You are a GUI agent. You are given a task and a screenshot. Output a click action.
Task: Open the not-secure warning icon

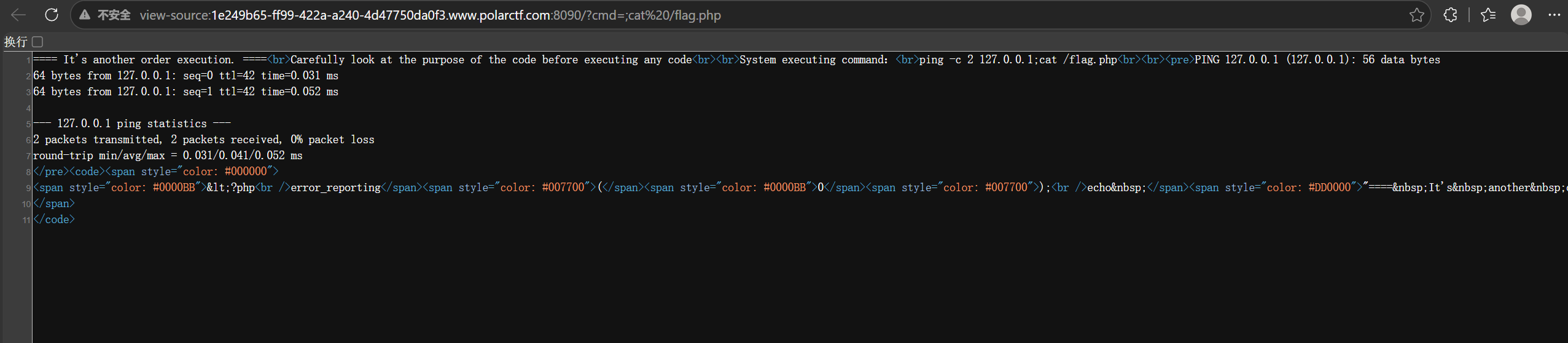(x=85, y=15)
